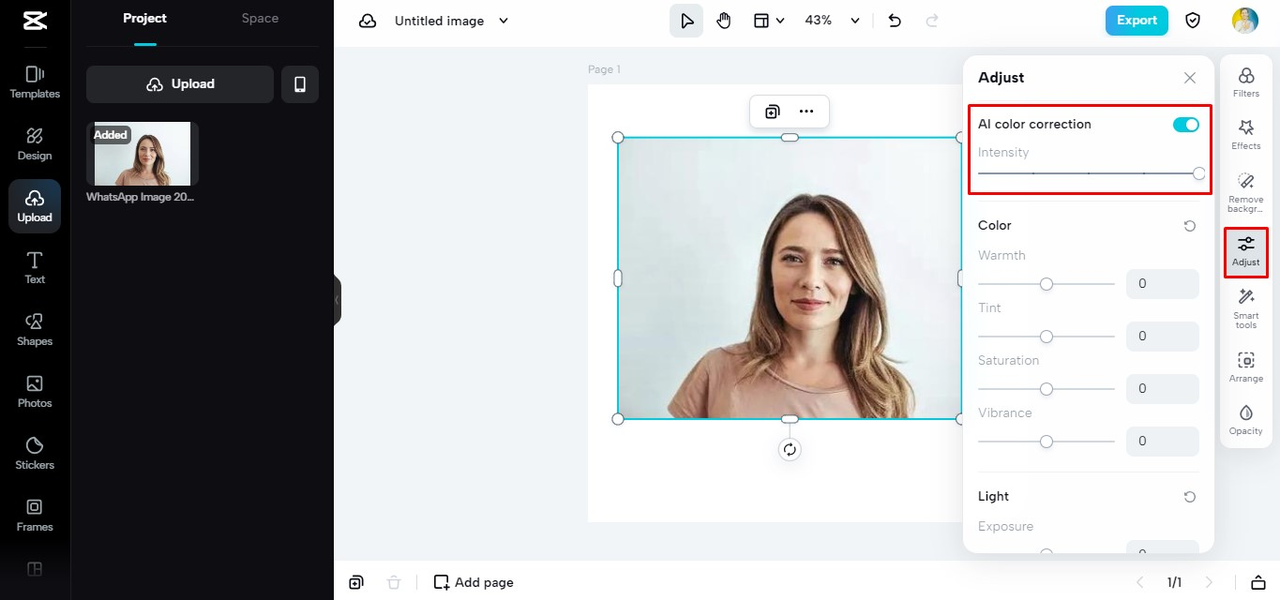Click the Warmth slider handle

(x=1046, y=284)
